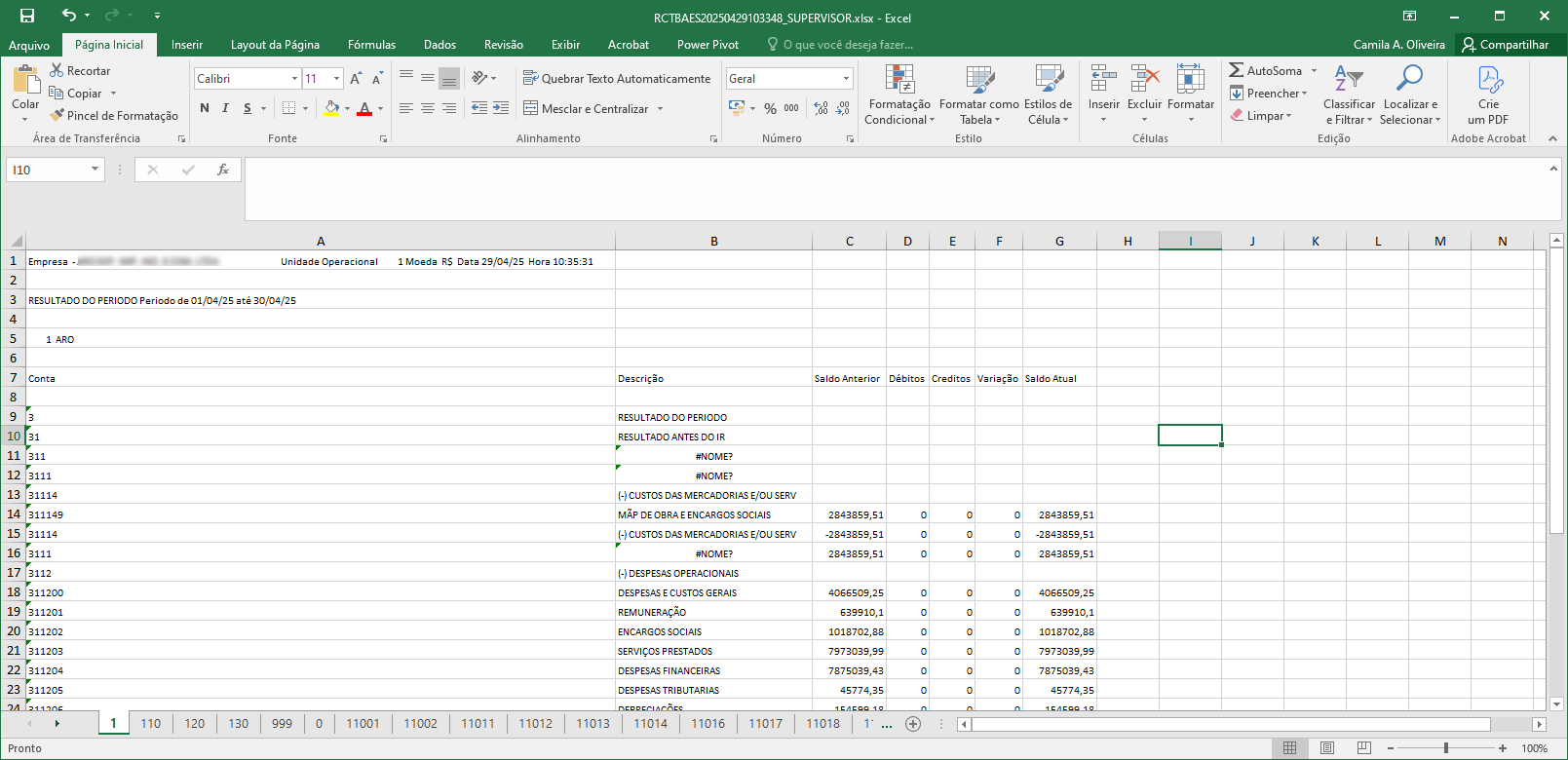The height and width of the screenshot is (760, 1568).
Task: Center text horizontally in cell
Action: 428,108
